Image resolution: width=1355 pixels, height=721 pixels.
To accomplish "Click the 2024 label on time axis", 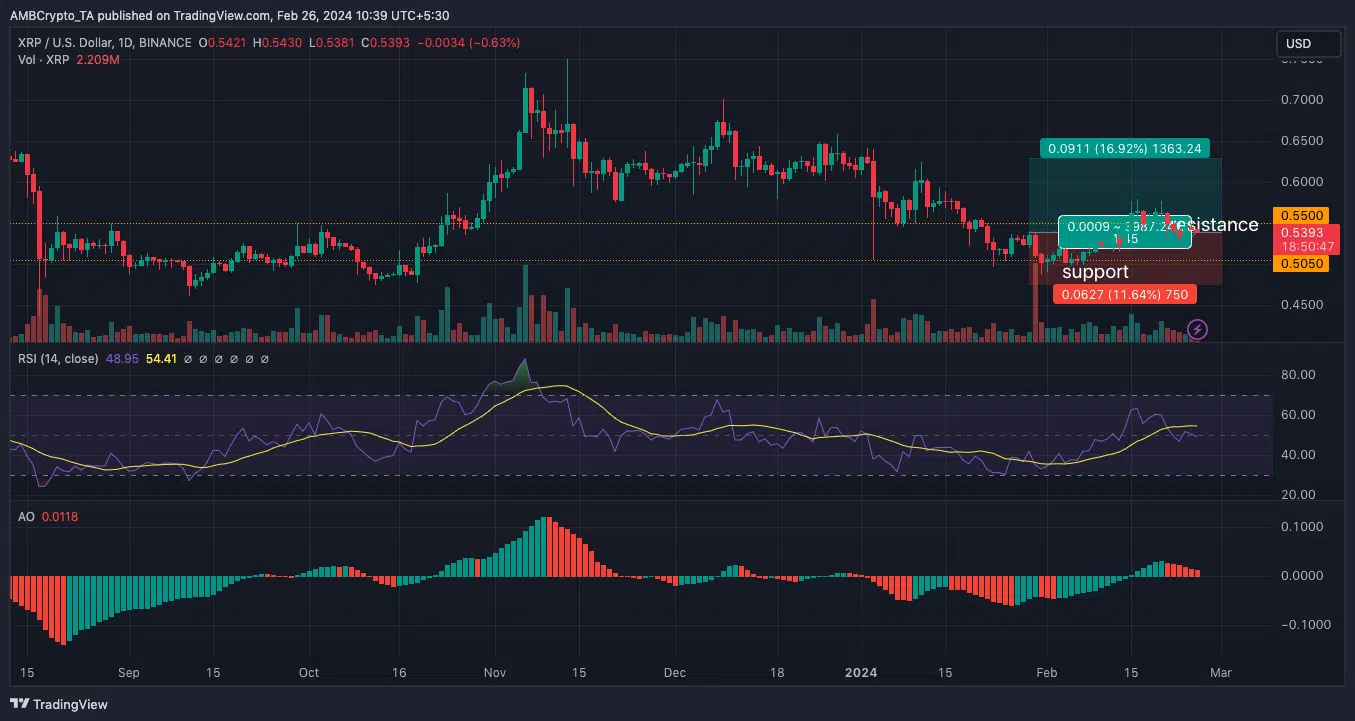I will [x=860, y=673].
